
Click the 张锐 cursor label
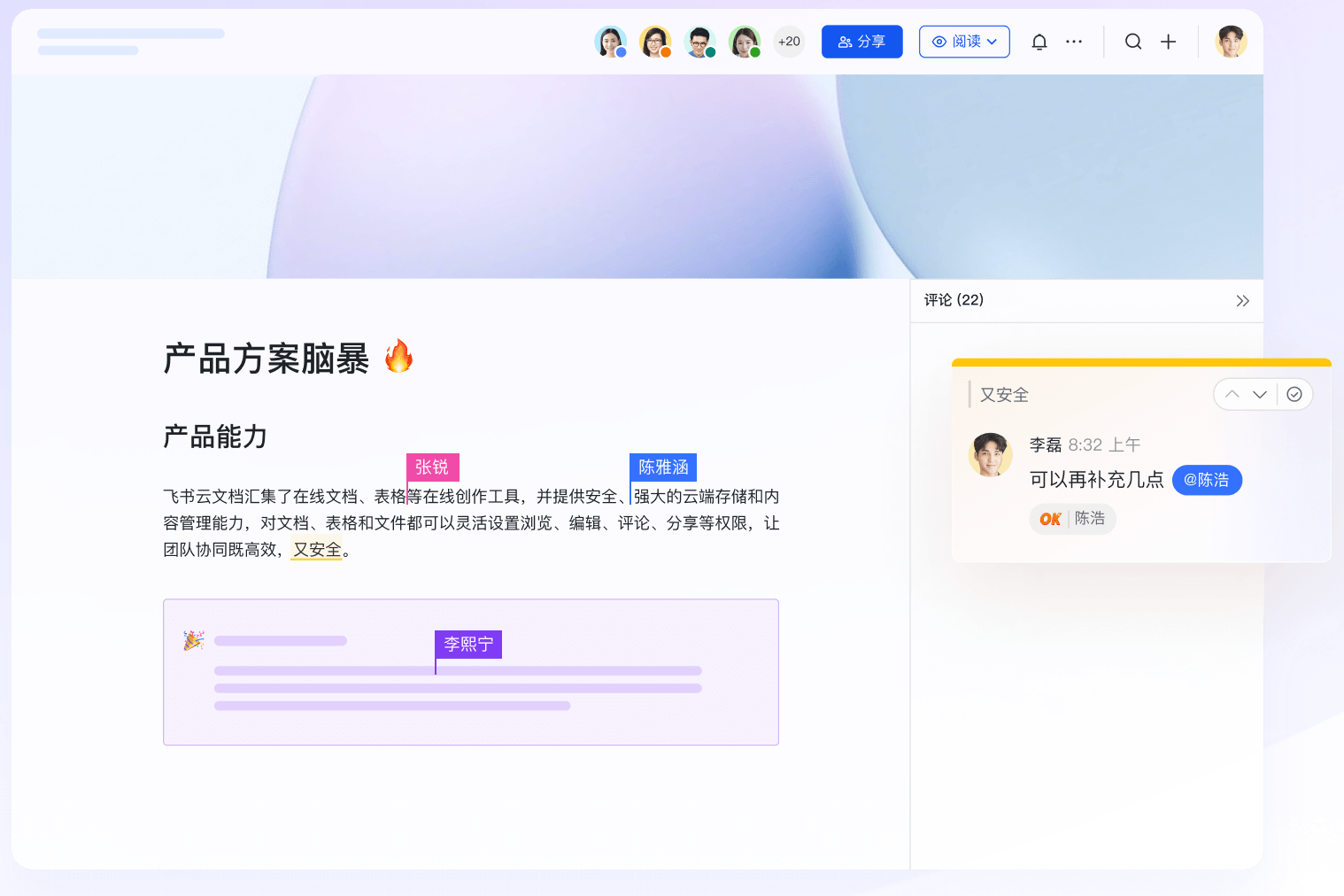(x=432, y=467)
